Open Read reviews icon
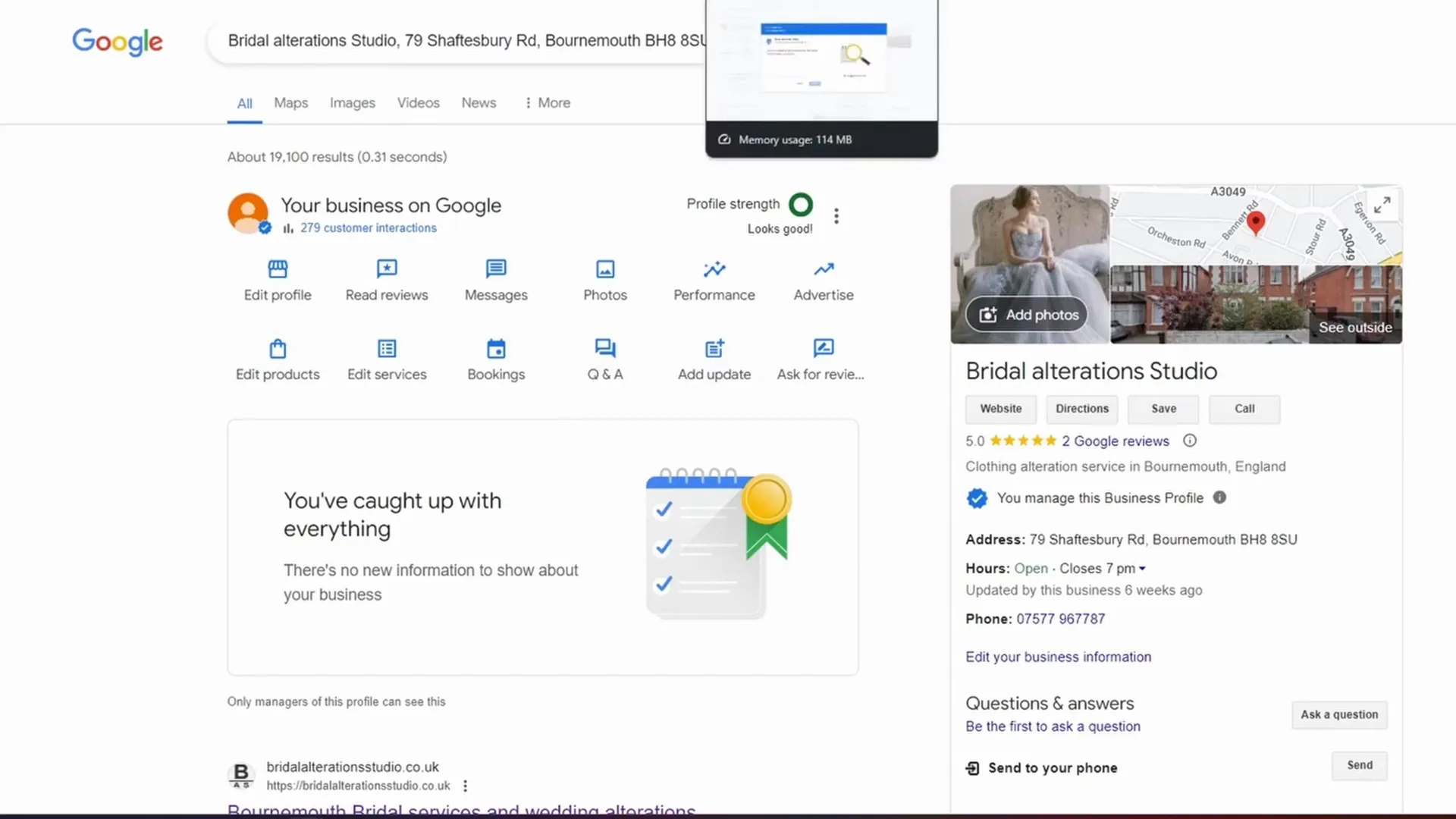The height and width of the screenshot is (819, 1456). (387, 269)
